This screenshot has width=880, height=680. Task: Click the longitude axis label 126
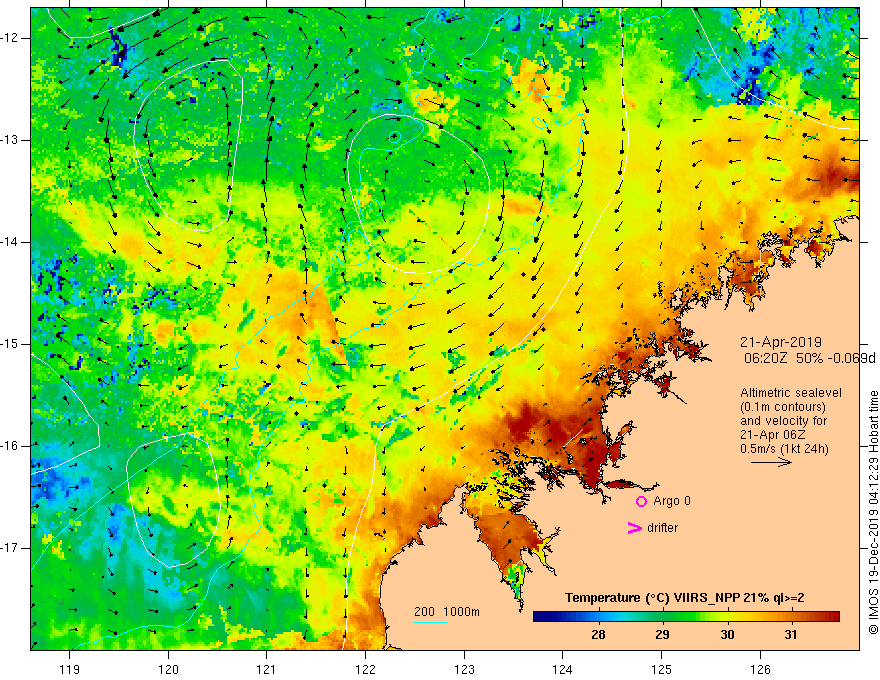click(760, 669)
